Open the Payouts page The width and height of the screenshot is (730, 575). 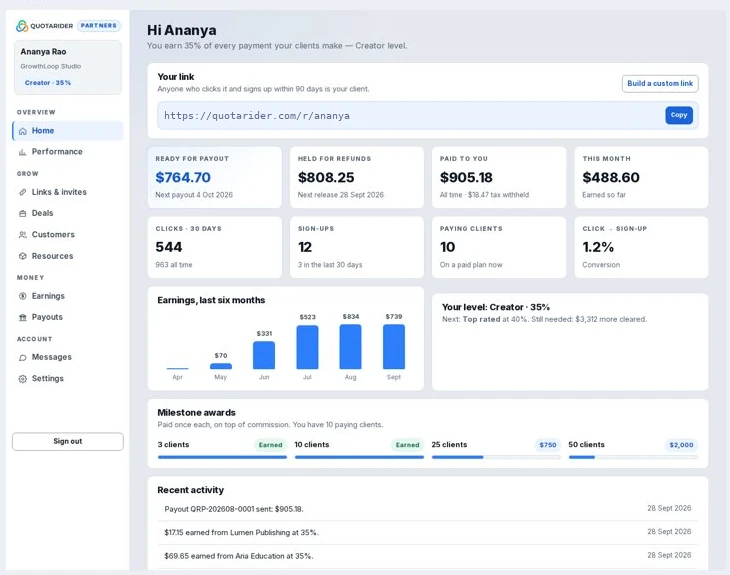(68, 317)
